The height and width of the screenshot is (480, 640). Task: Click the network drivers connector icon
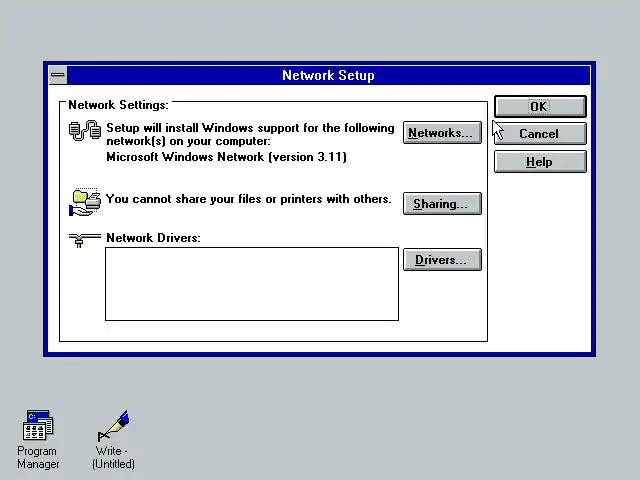(x=84, y=240)
